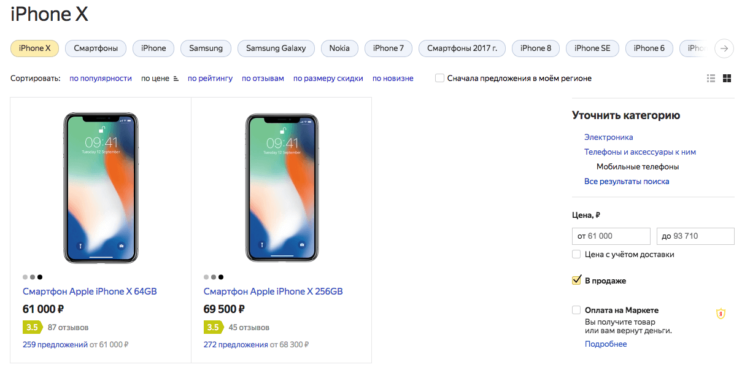Switch to grid view layout icon

click(727, 78)
